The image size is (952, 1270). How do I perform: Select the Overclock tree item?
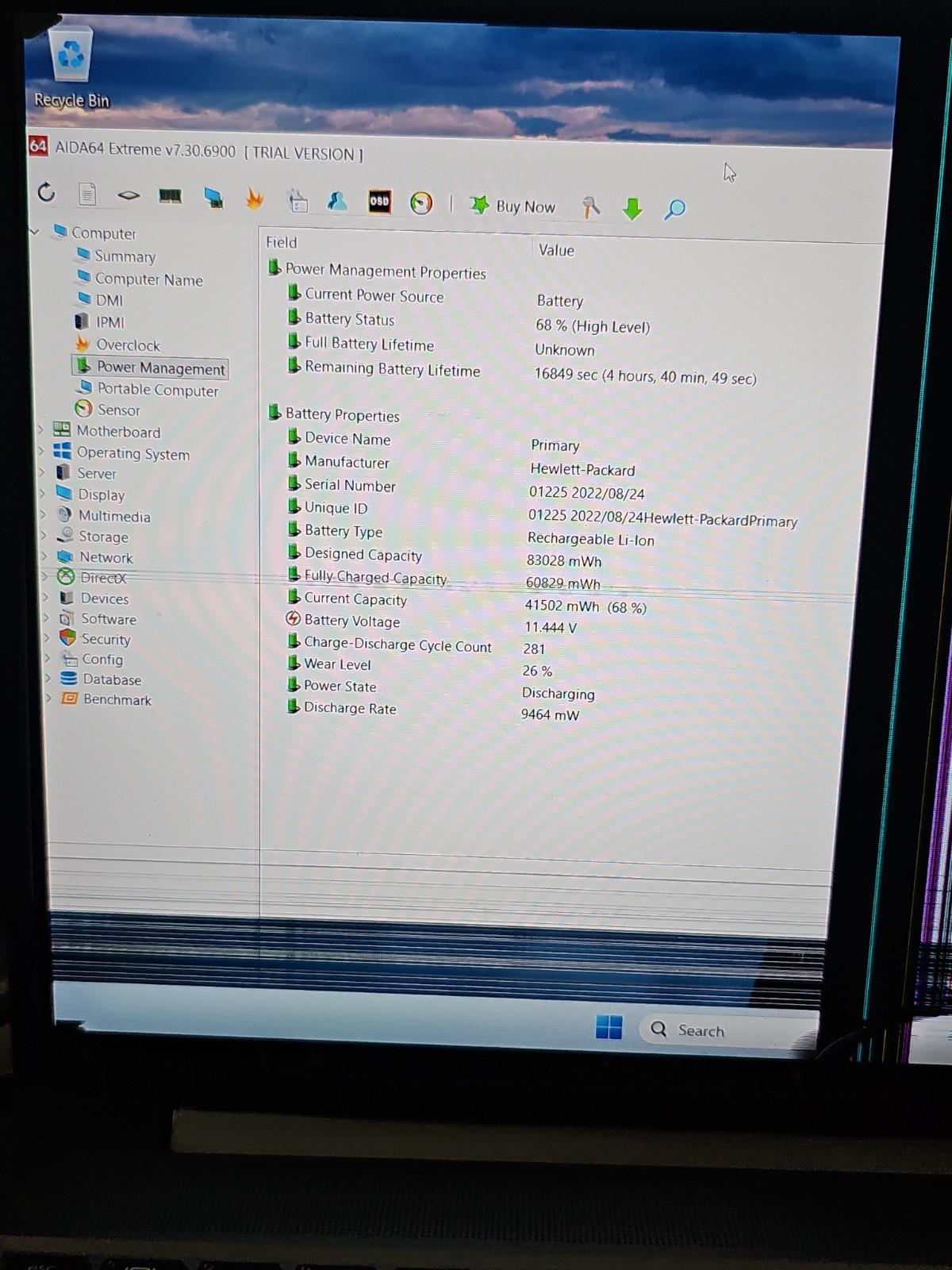pyautogui.click(x=128, y=345)
